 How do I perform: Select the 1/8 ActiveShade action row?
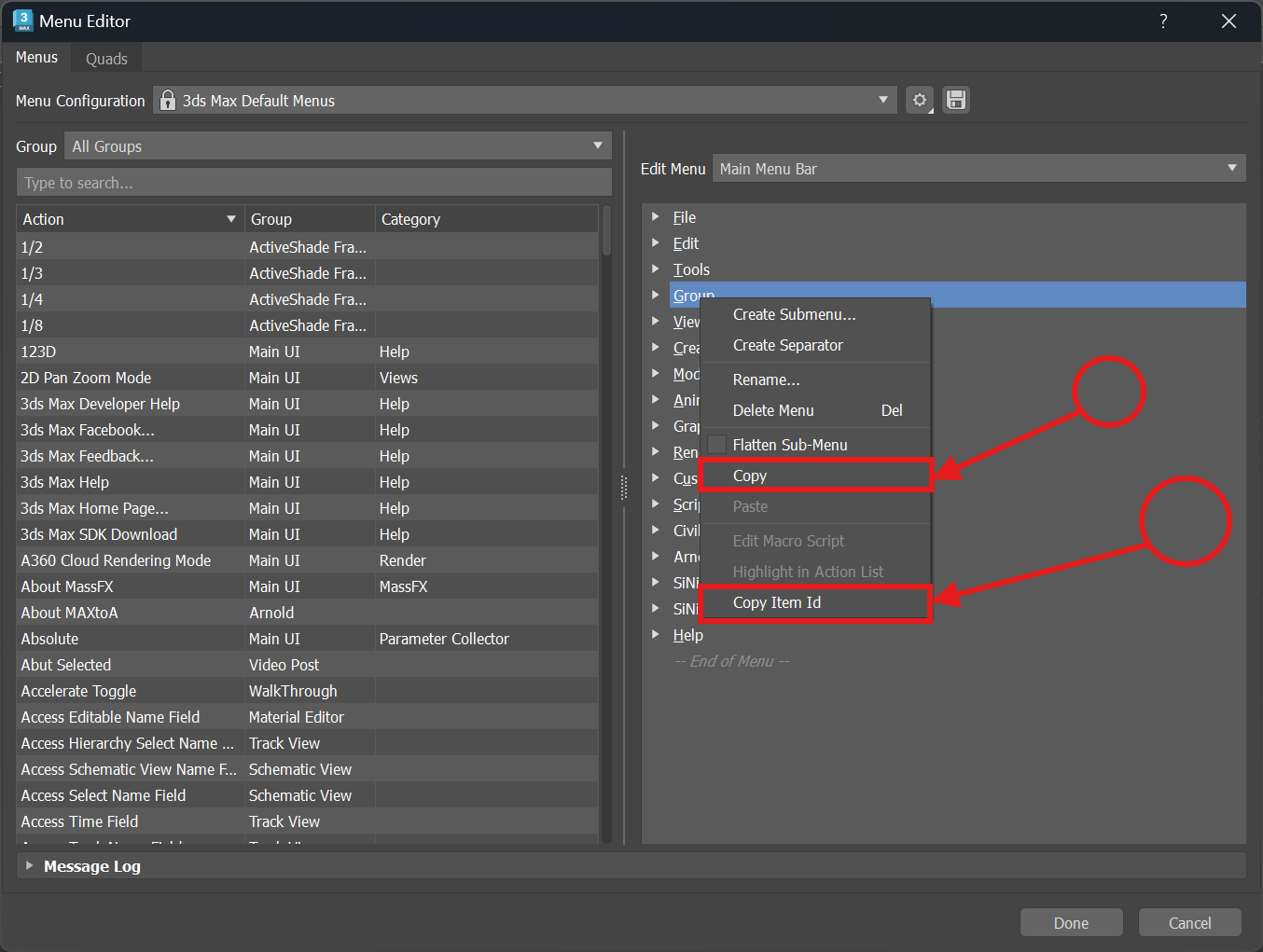point(308,325)
